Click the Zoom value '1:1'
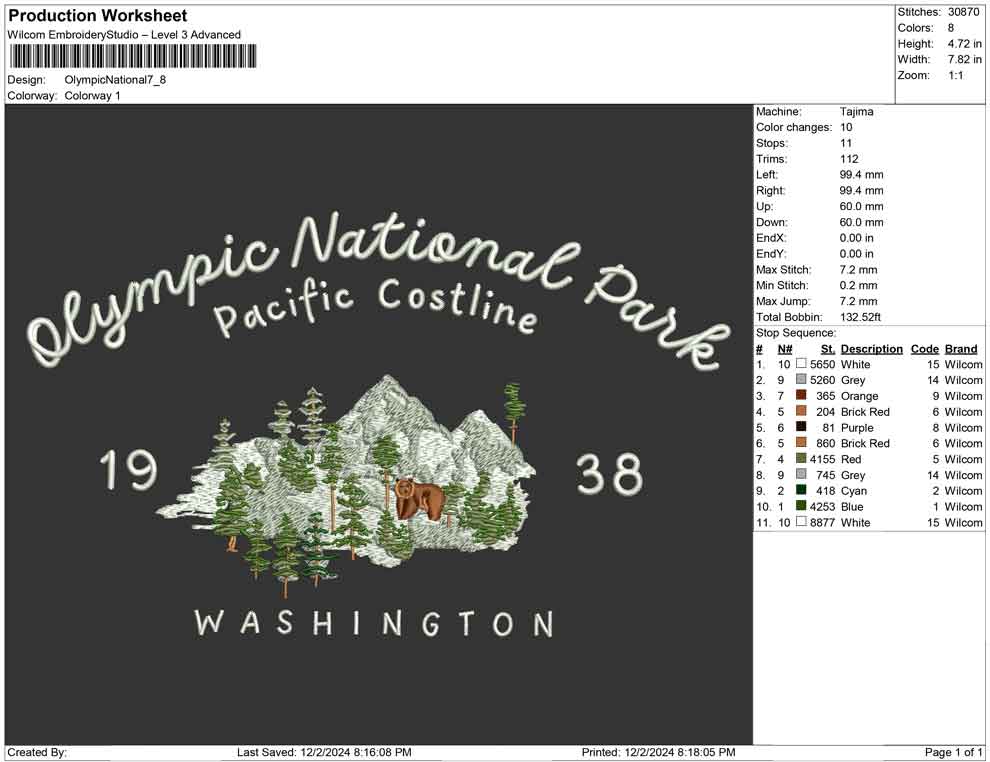 [956, 75]
